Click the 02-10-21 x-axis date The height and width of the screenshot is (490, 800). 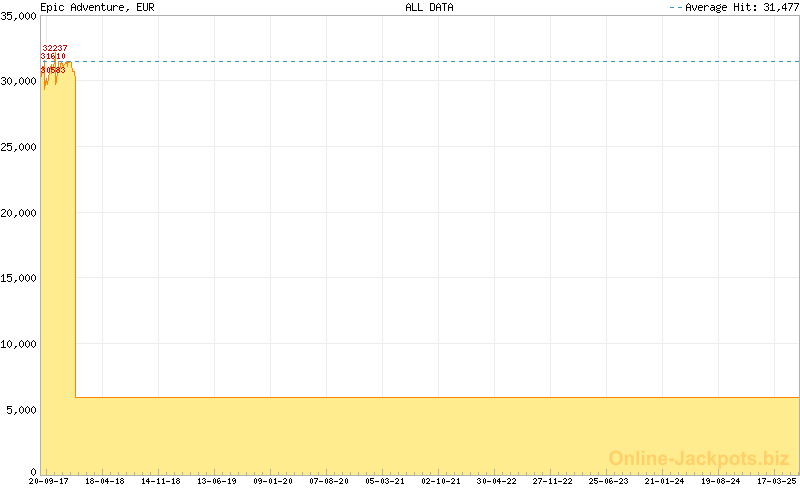point(441,481)
